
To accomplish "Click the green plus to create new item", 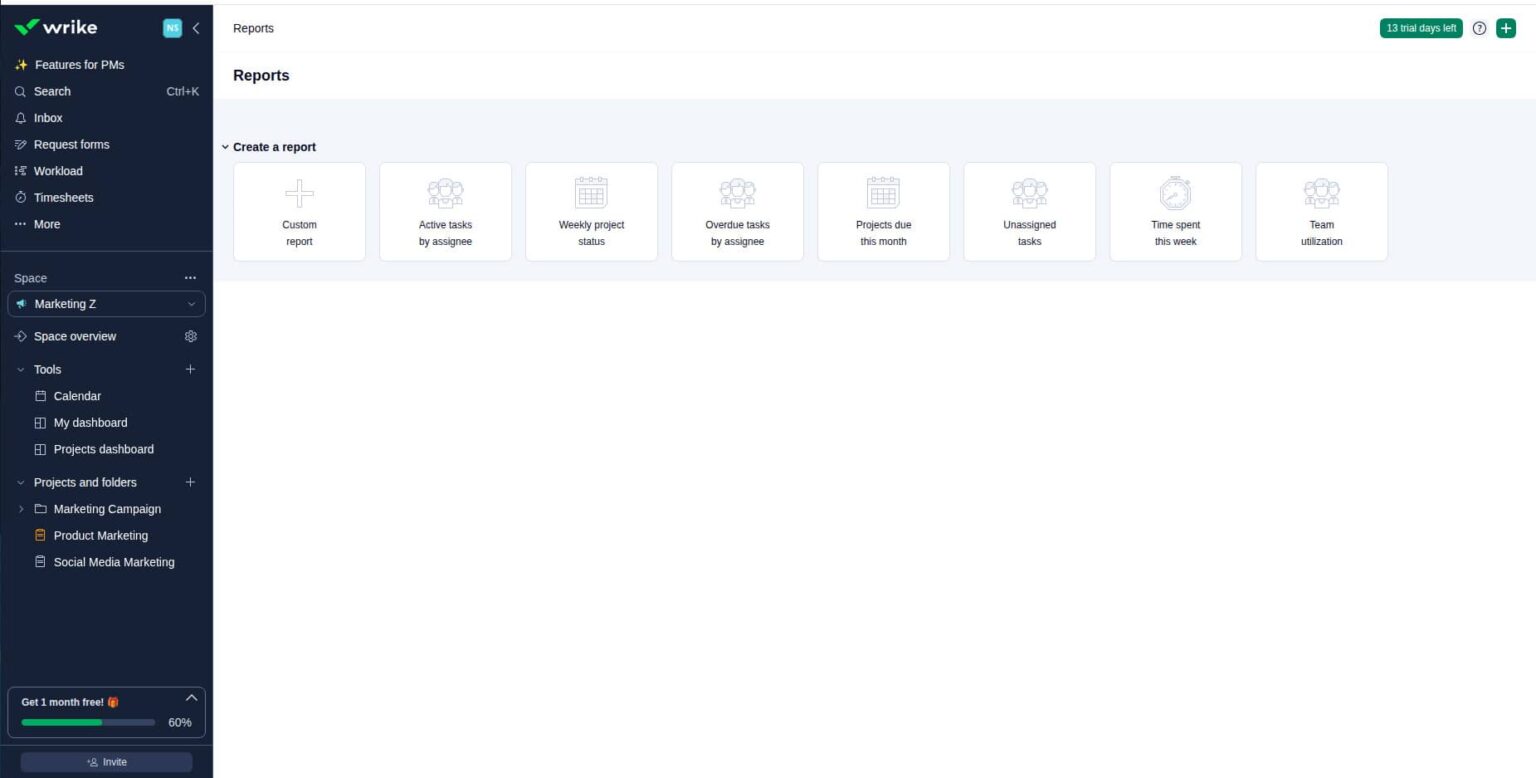I will pos(1506,28).
